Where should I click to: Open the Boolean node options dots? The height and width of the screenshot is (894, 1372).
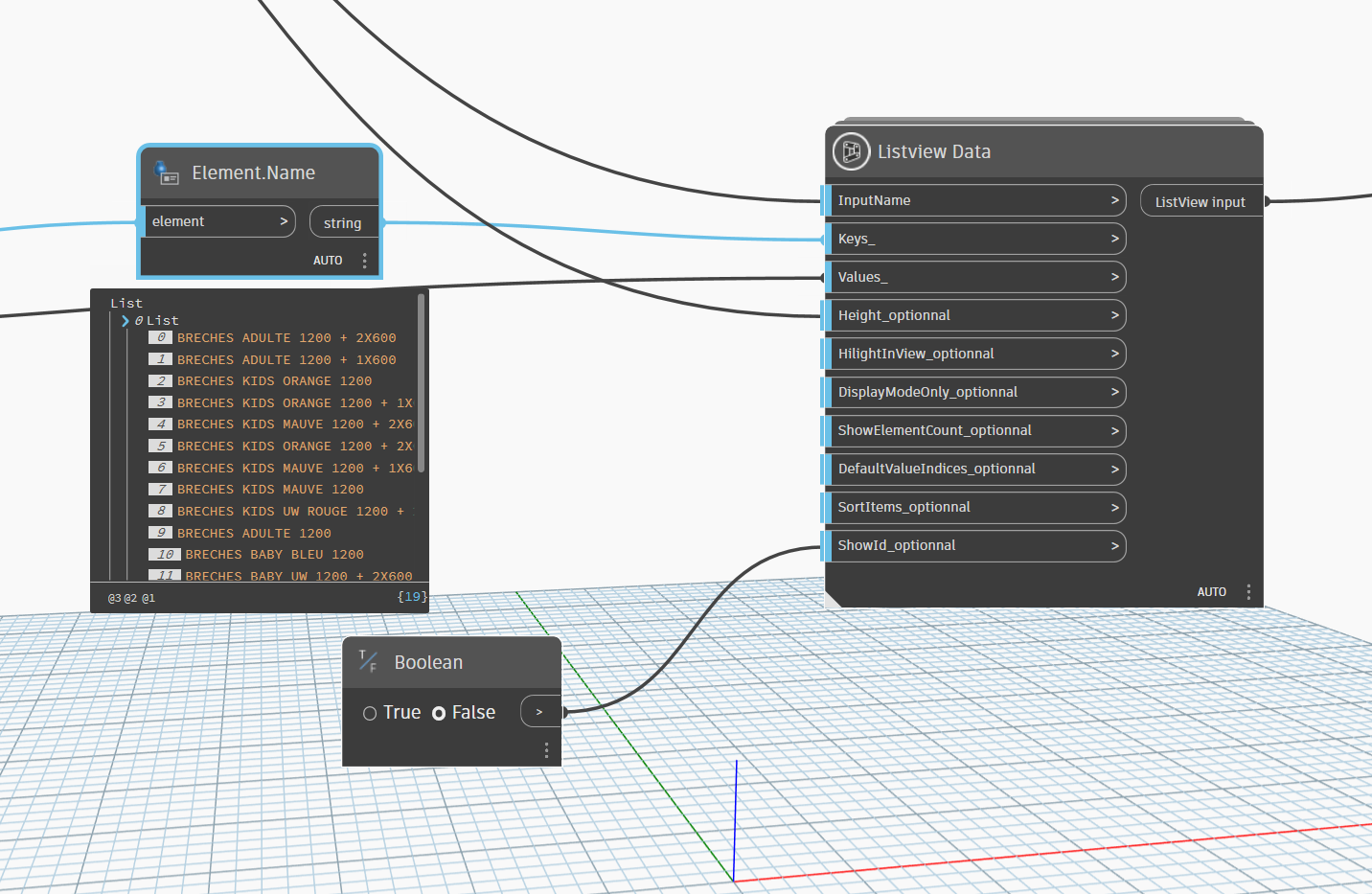click(x=546, y=749)
